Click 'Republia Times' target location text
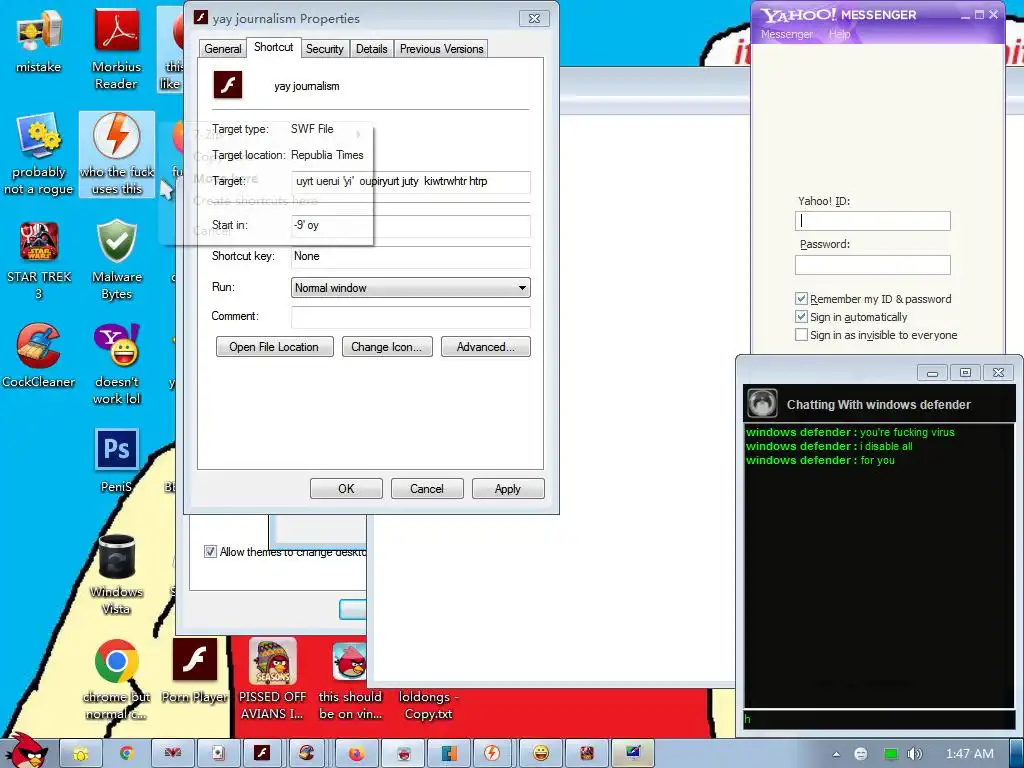 pyautogui.click(x=327, y=155)
